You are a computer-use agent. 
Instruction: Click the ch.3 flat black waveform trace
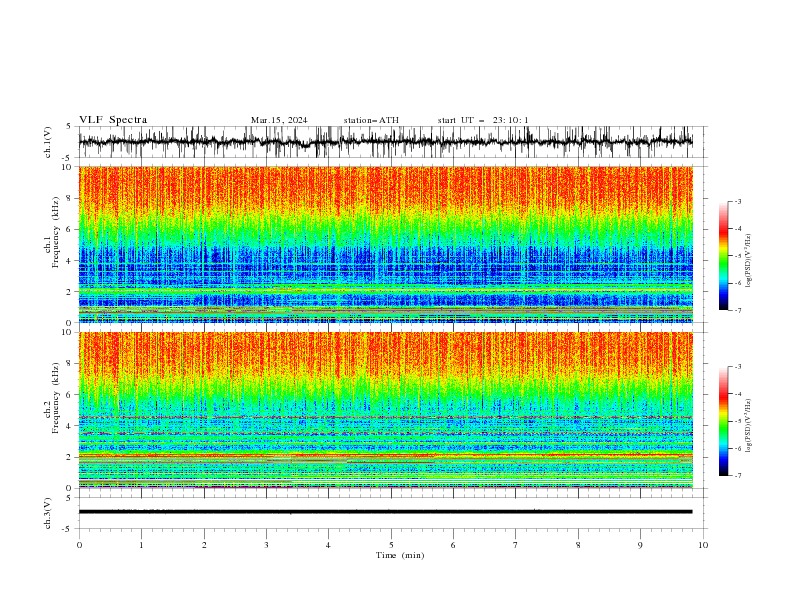(385, 512)
